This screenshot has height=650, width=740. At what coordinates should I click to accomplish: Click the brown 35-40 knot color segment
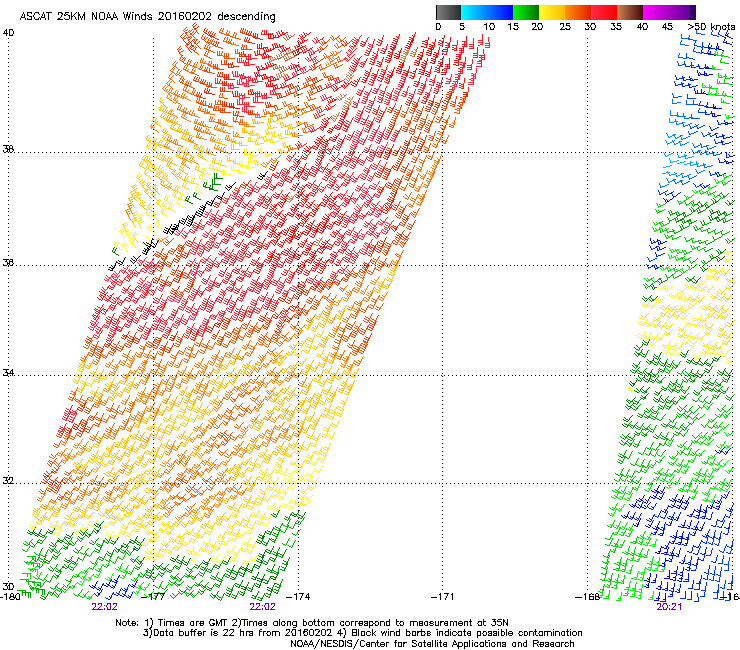[x=630, y=12]
